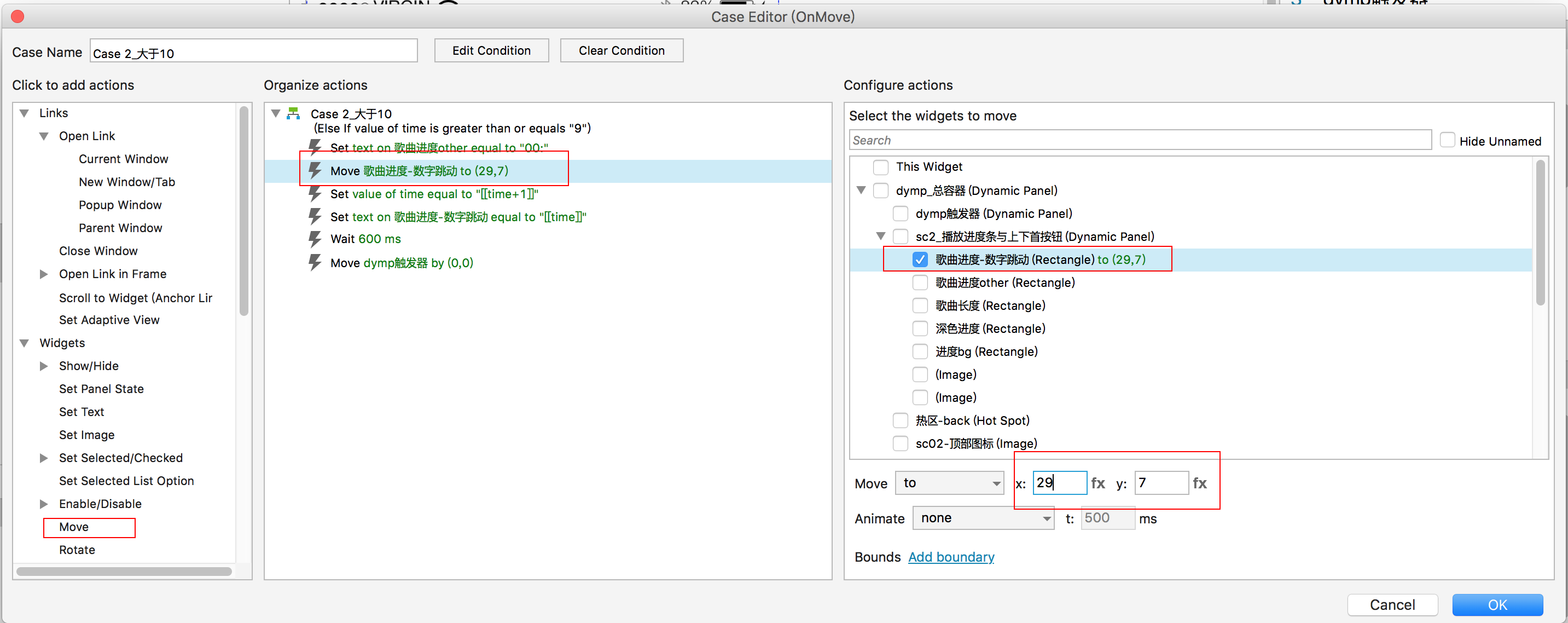
Task: Enable the Hide Unnamed checkbox
Action: click(x=1447, y=141)
